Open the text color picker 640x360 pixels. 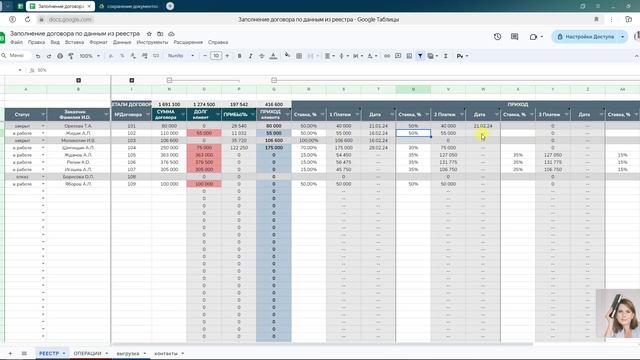pos(273,56)
